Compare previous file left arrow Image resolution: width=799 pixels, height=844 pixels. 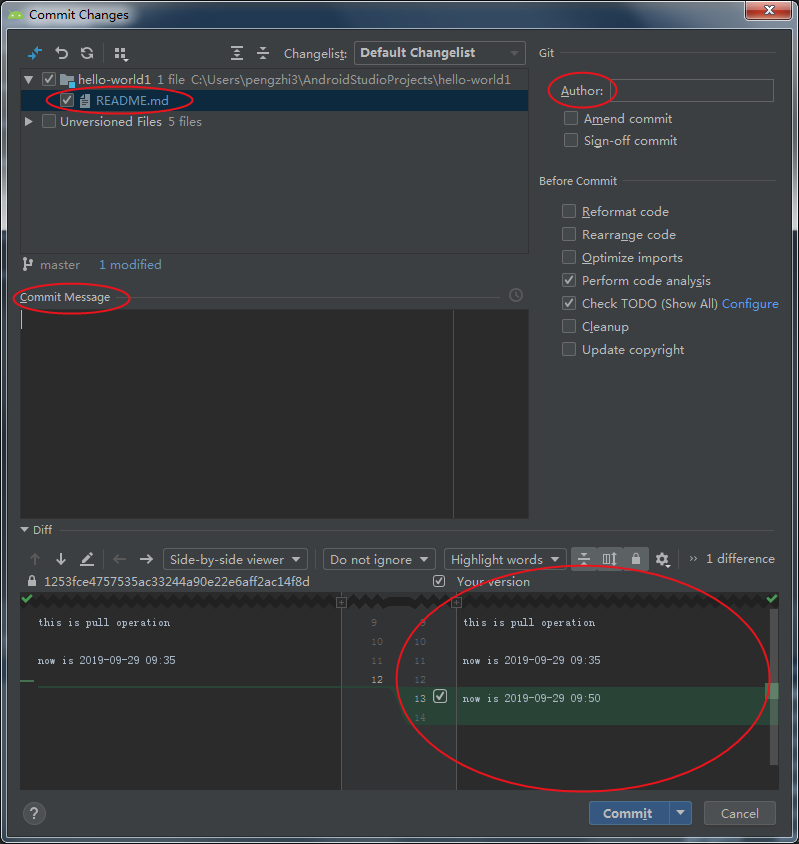click(120, 559)
